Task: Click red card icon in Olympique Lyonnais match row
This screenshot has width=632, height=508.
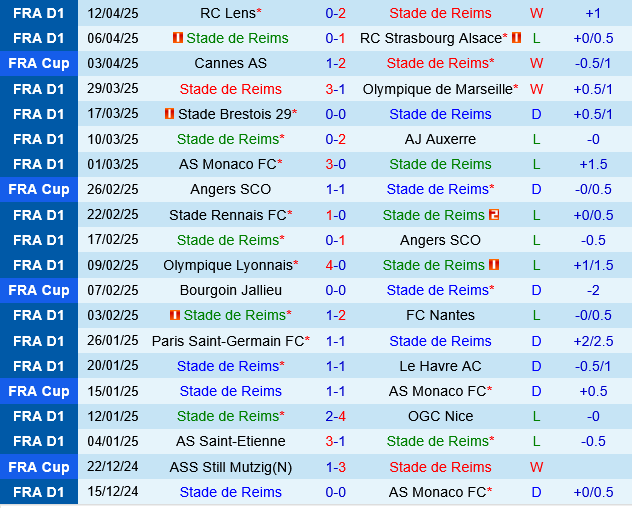Action: click(494, 265)
